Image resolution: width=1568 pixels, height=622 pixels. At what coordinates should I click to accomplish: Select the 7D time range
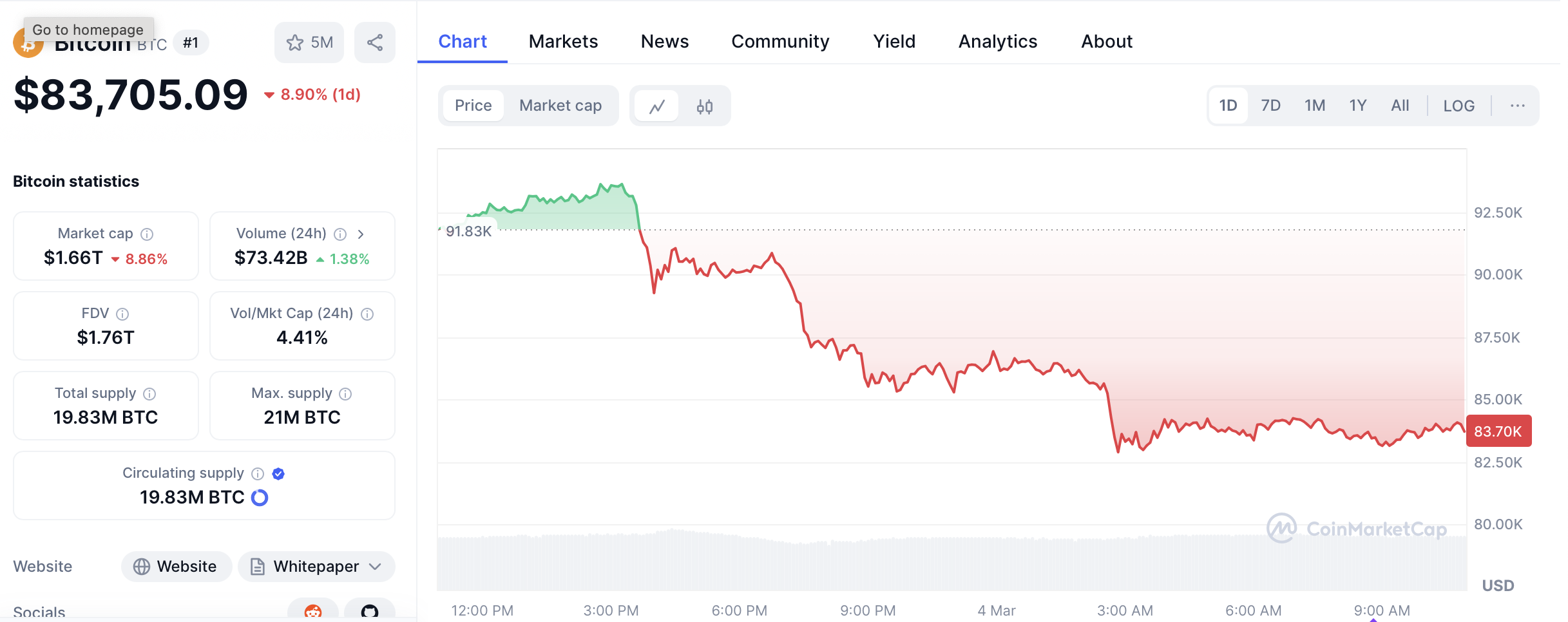tap(1270, 106)
